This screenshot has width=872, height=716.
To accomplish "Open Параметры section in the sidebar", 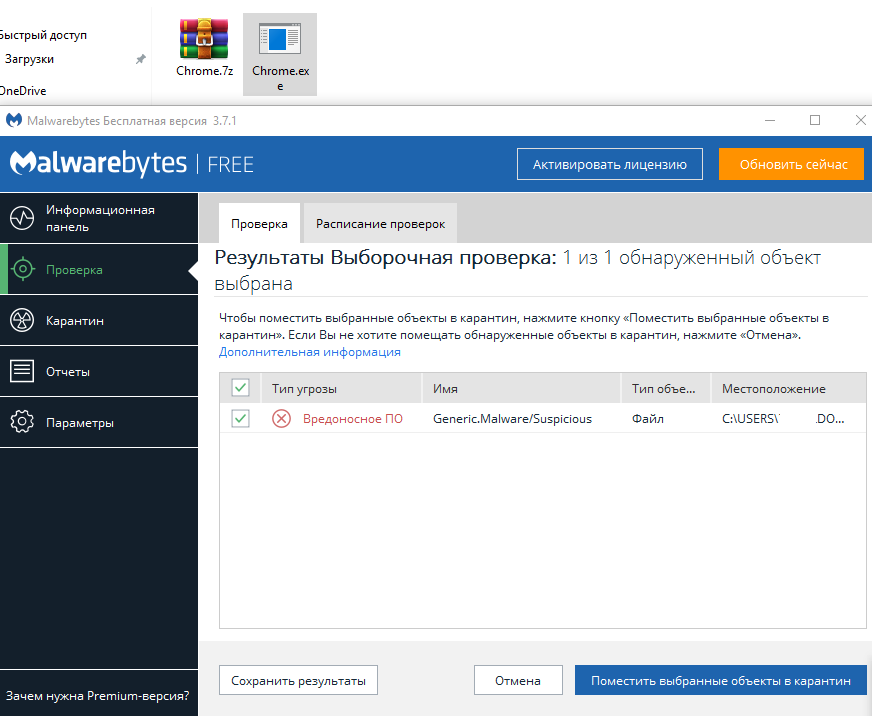I will pos(99,422).
